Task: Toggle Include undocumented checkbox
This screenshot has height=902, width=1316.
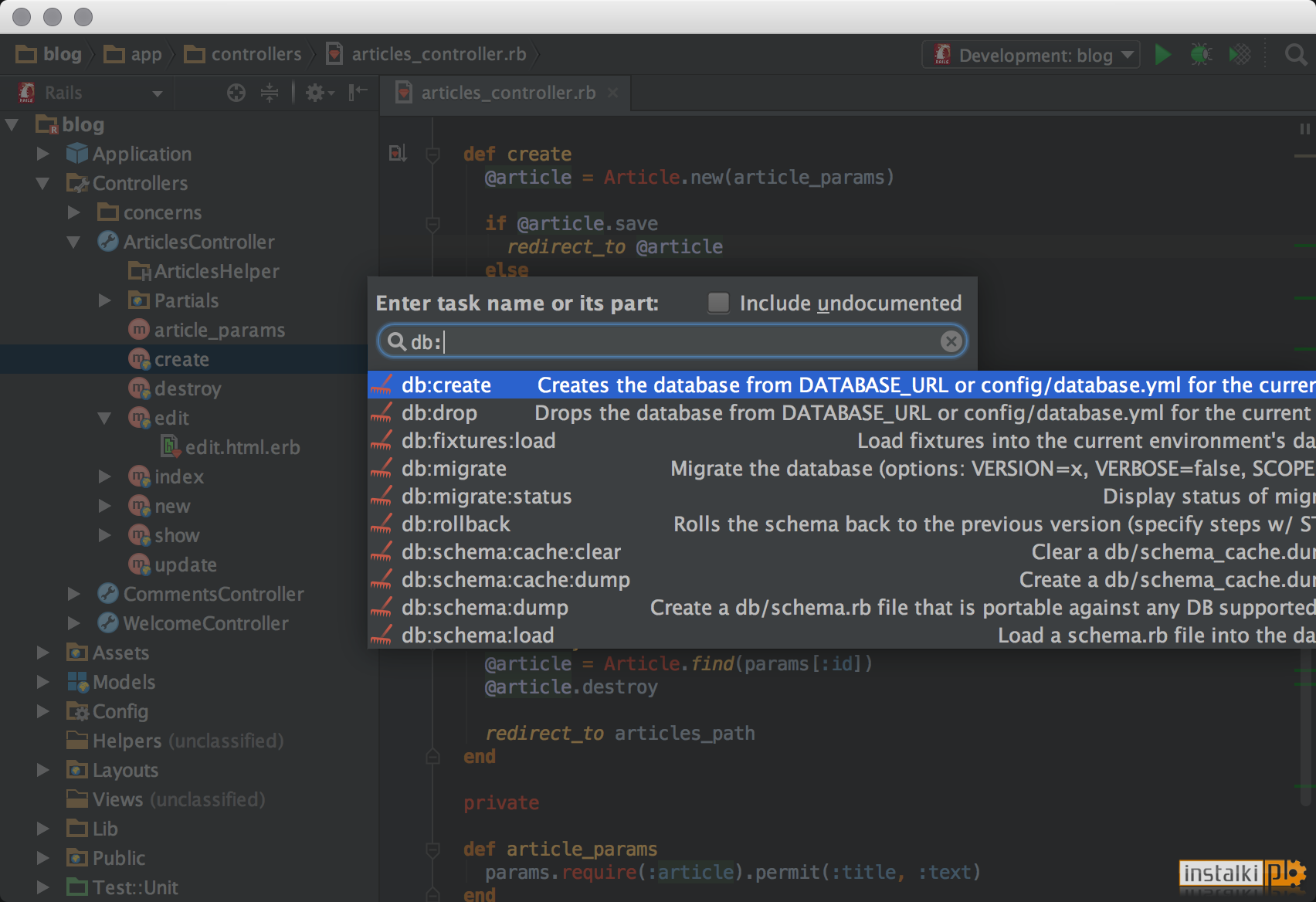Action: tap(718, 303)
